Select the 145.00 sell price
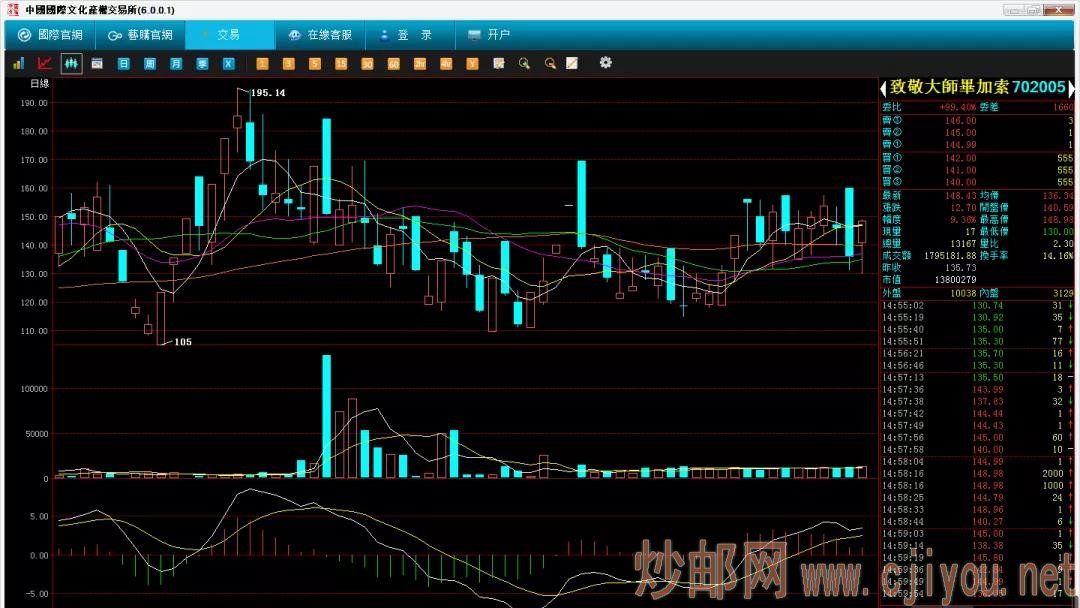The image size is (1080, 608). coord(960,132)
